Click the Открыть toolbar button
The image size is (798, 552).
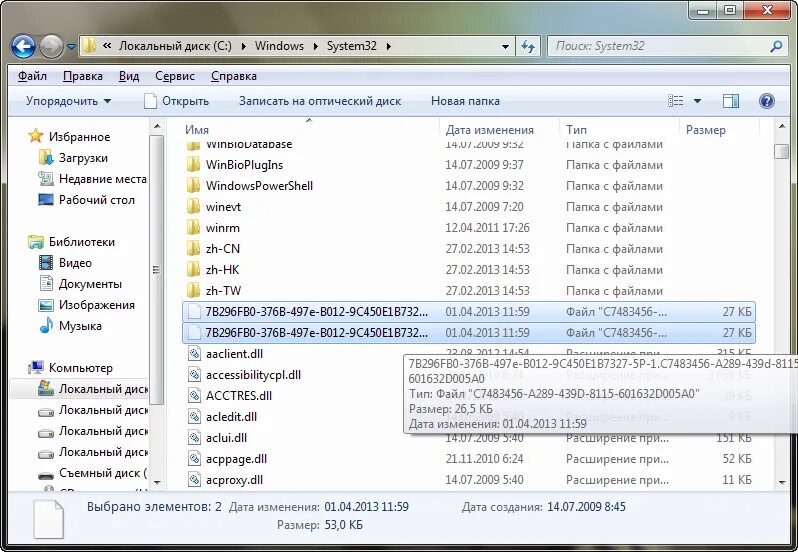(176, 101)
